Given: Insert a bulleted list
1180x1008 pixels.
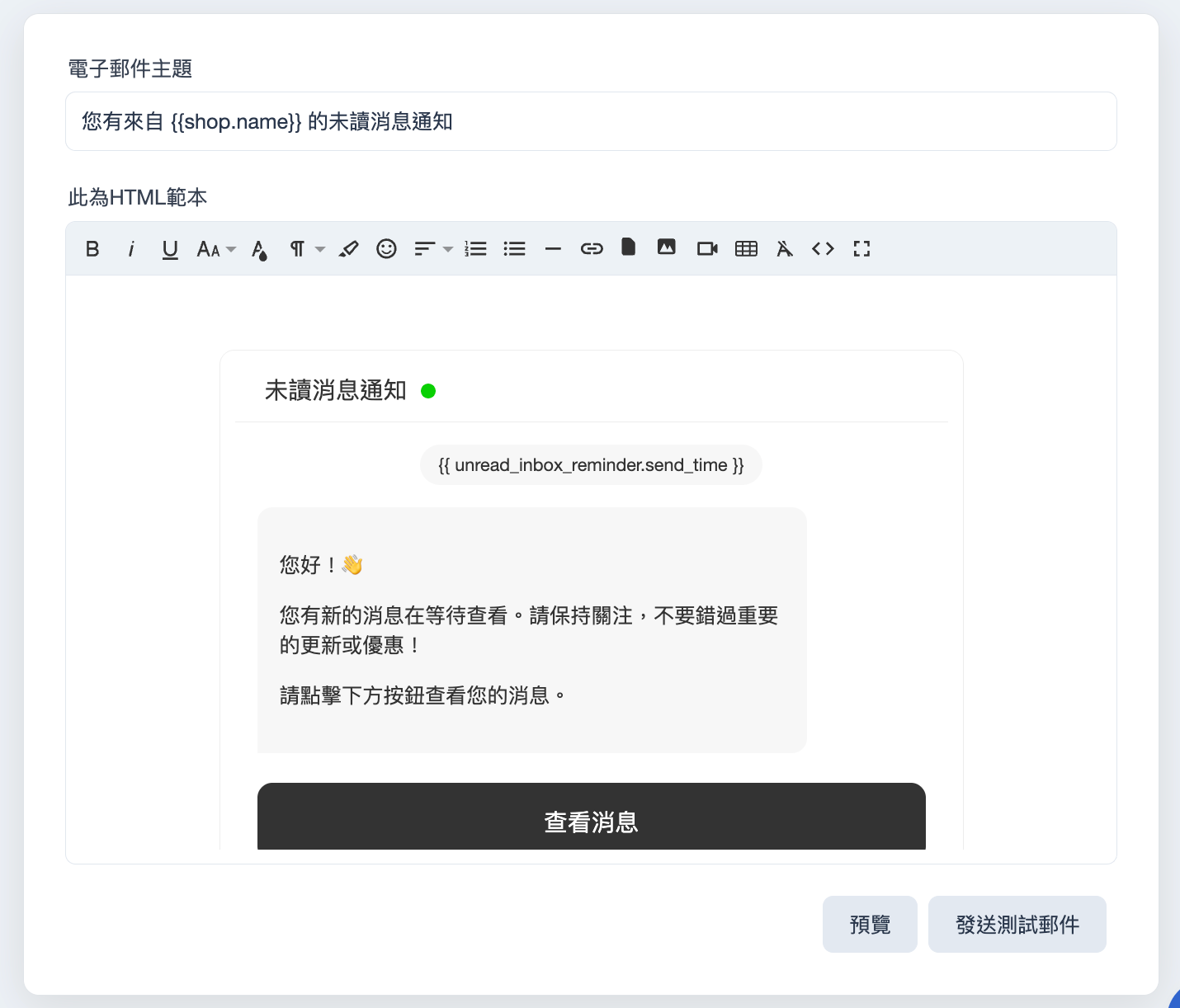Looking at the screenshot, I should [x=514, y=248].
